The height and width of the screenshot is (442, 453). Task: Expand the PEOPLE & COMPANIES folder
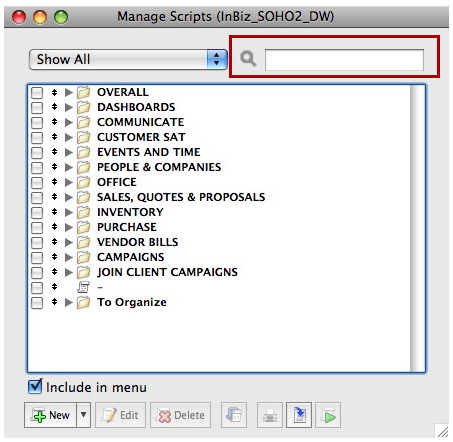(x=69, y=167)
